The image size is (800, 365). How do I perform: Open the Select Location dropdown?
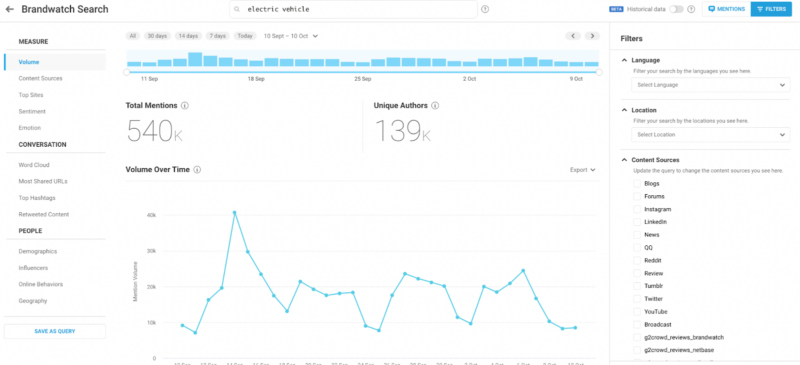click(x=710, y=135)
